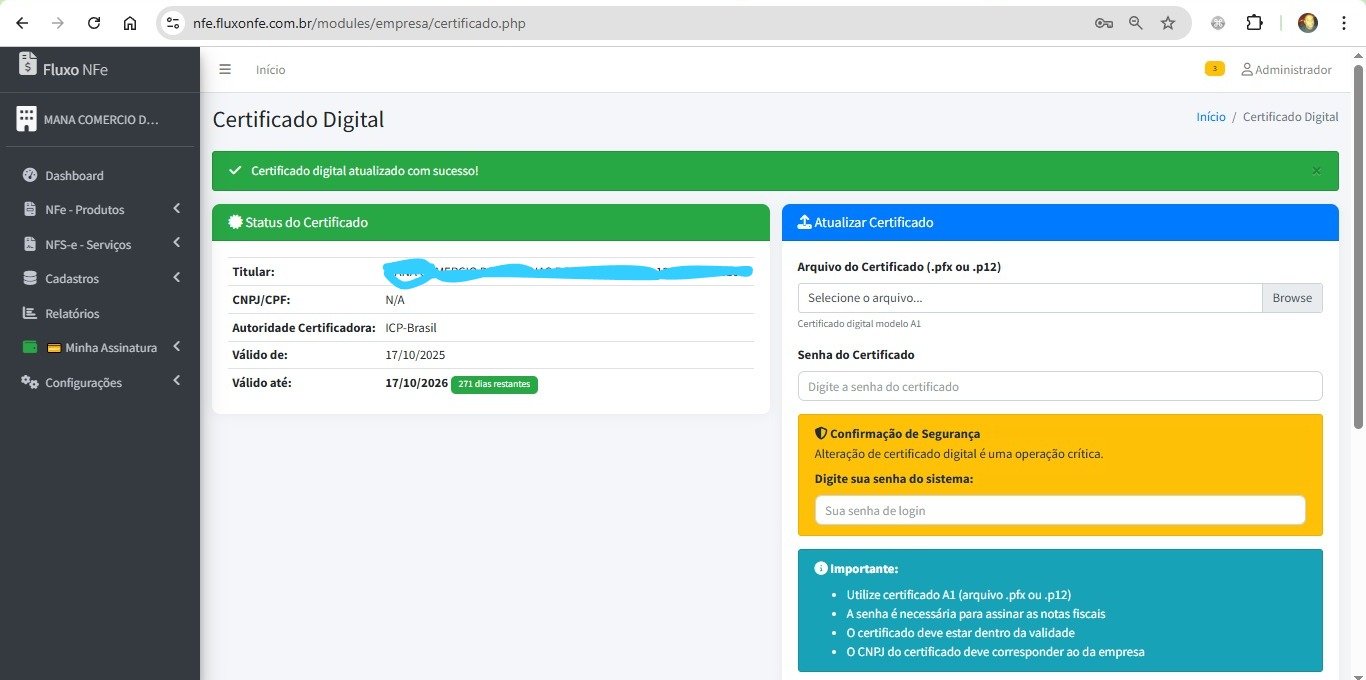Click the Cadastros sidebar icon

pyautogui.click(x=29, y=278)
